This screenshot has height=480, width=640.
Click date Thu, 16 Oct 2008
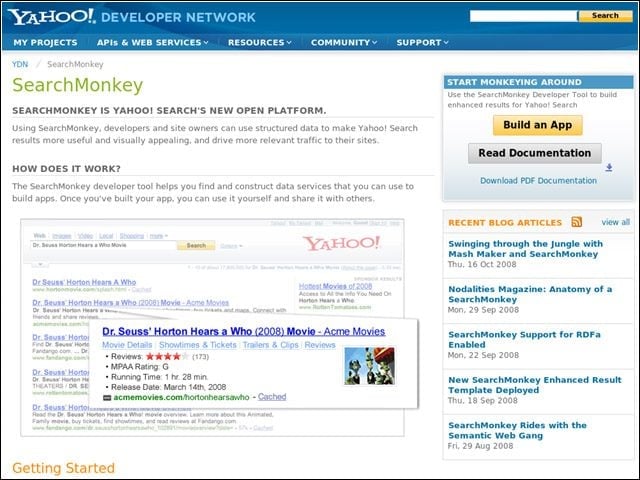482,264
